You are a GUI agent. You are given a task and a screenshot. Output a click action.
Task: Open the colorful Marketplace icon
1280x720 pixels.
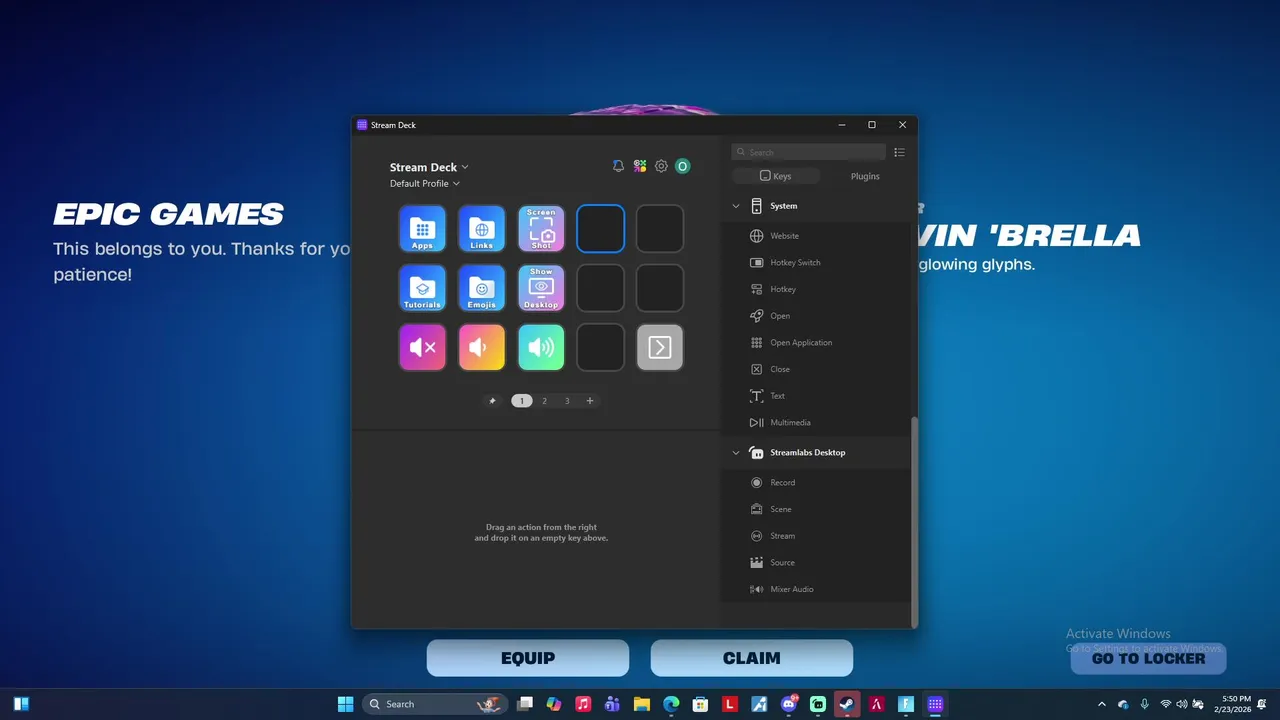click(x=640, y=166)
